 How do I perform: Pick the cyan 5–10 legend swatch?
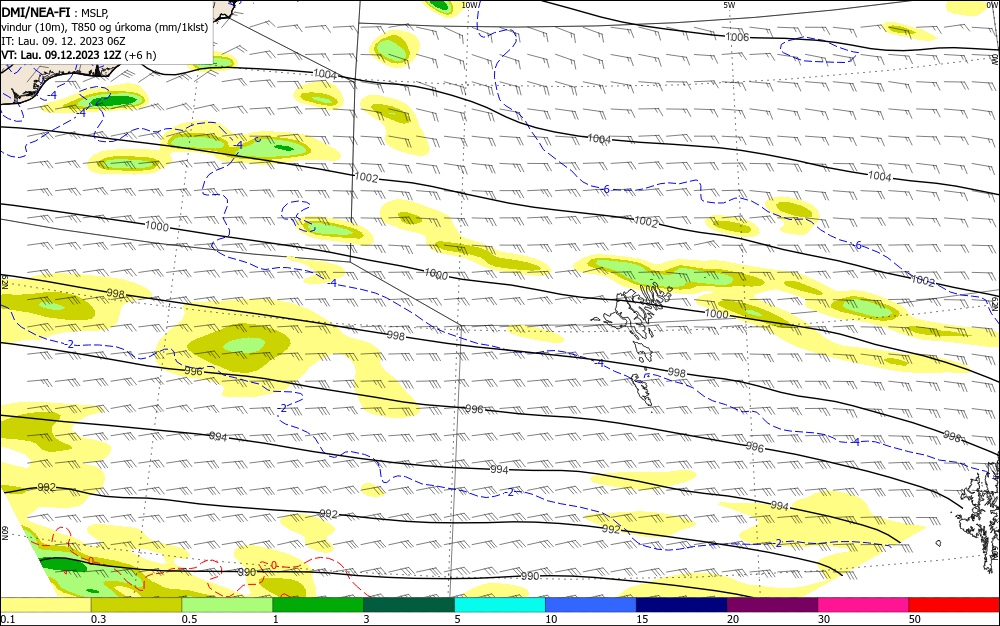pyautogui.click(x=500, y=605)
